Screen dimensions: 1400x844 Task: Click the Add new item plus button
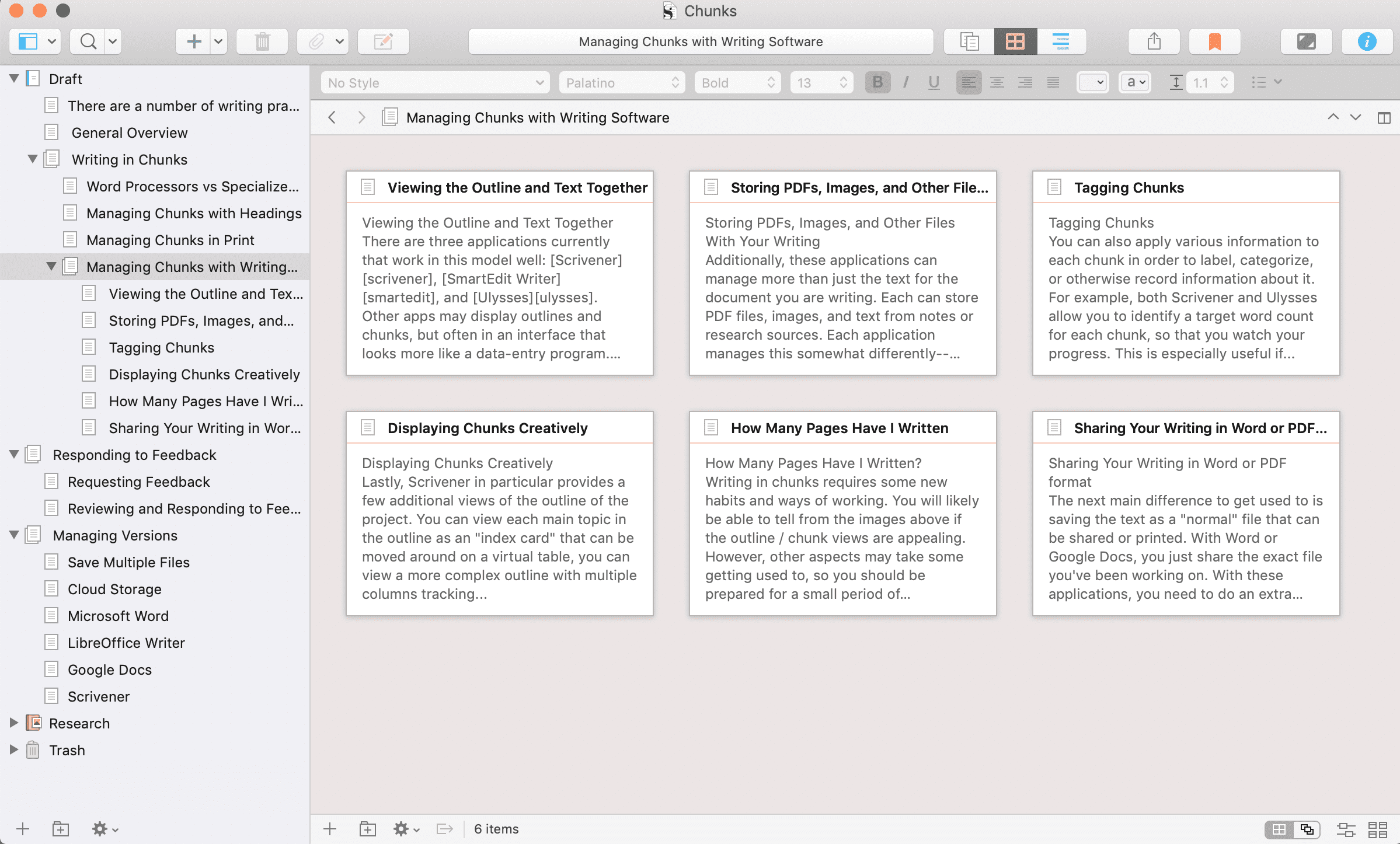tap(194, 41)
